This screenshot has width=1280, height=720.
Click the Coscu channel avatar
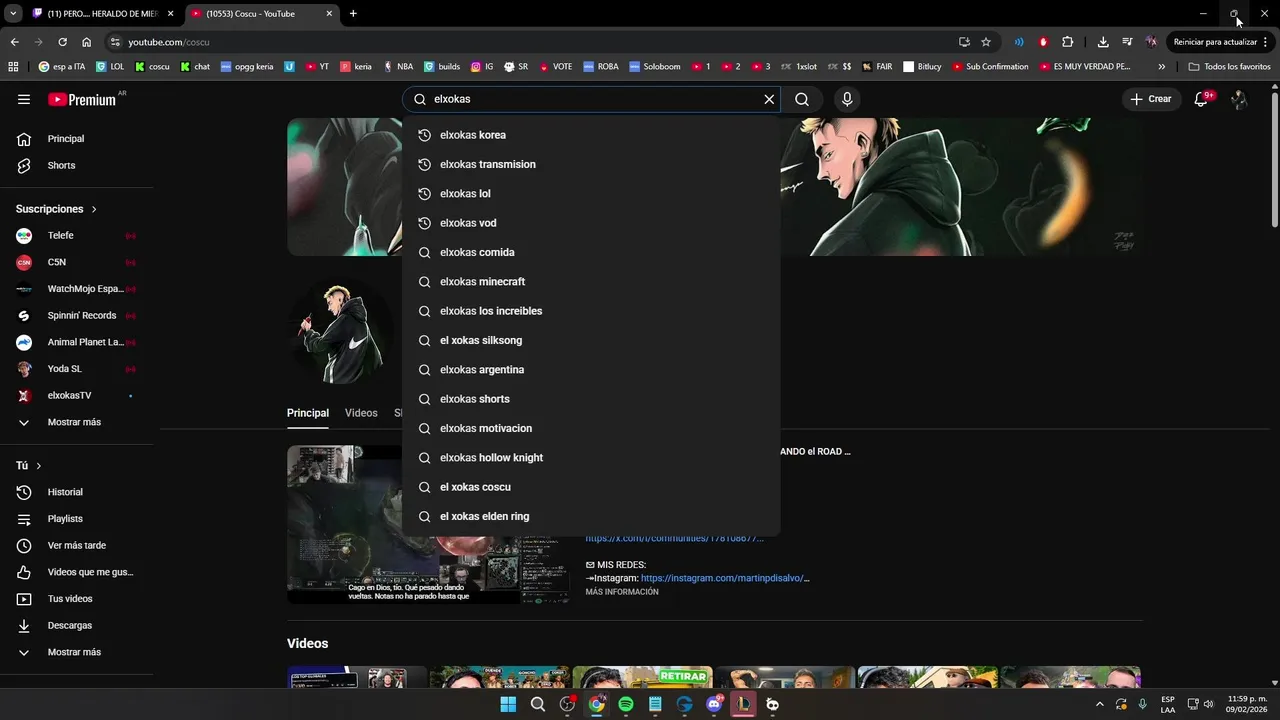pos(340,331)
